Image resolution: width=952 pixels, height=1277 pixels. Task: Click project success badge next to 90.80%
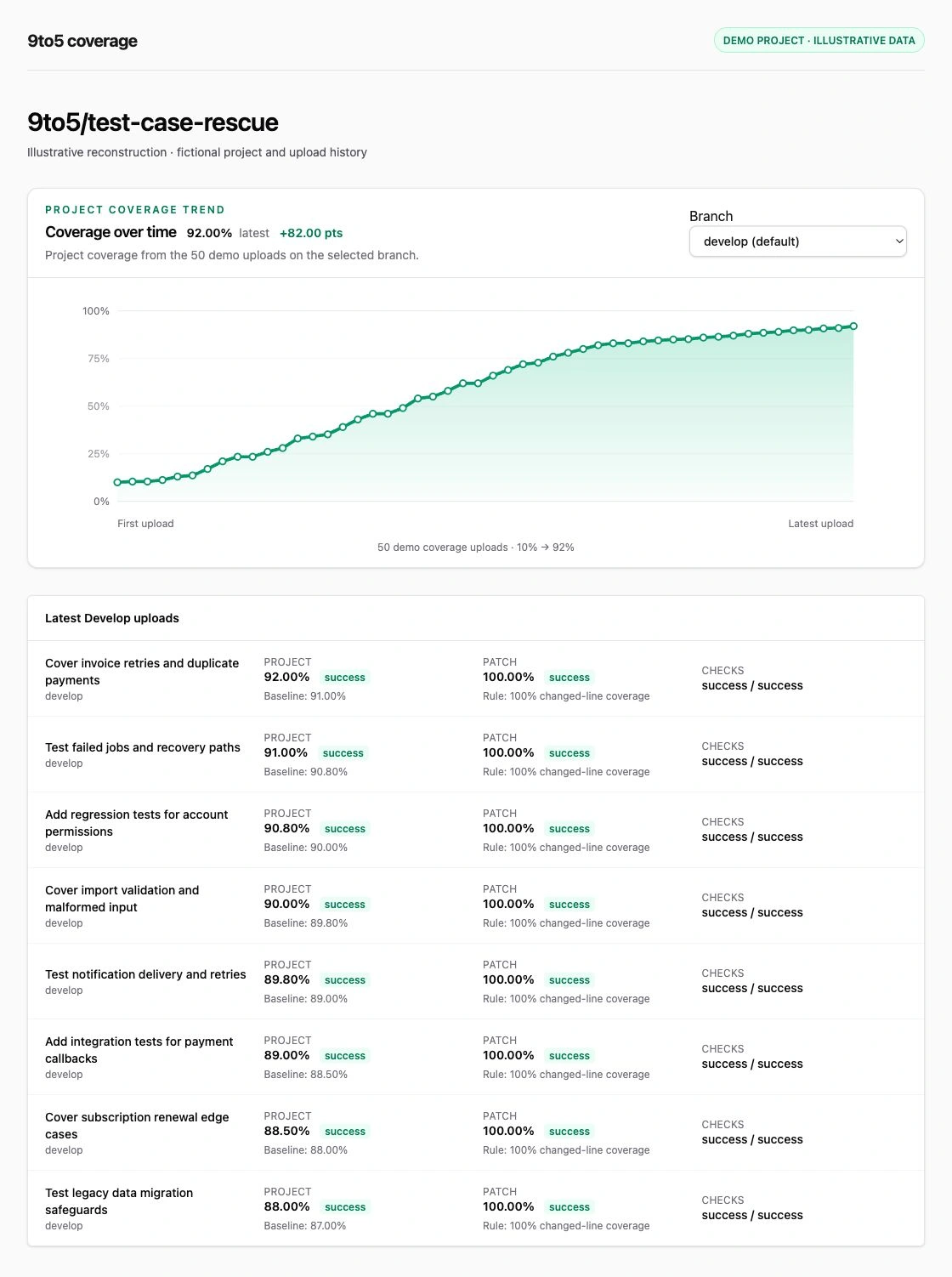coord(344,829)
